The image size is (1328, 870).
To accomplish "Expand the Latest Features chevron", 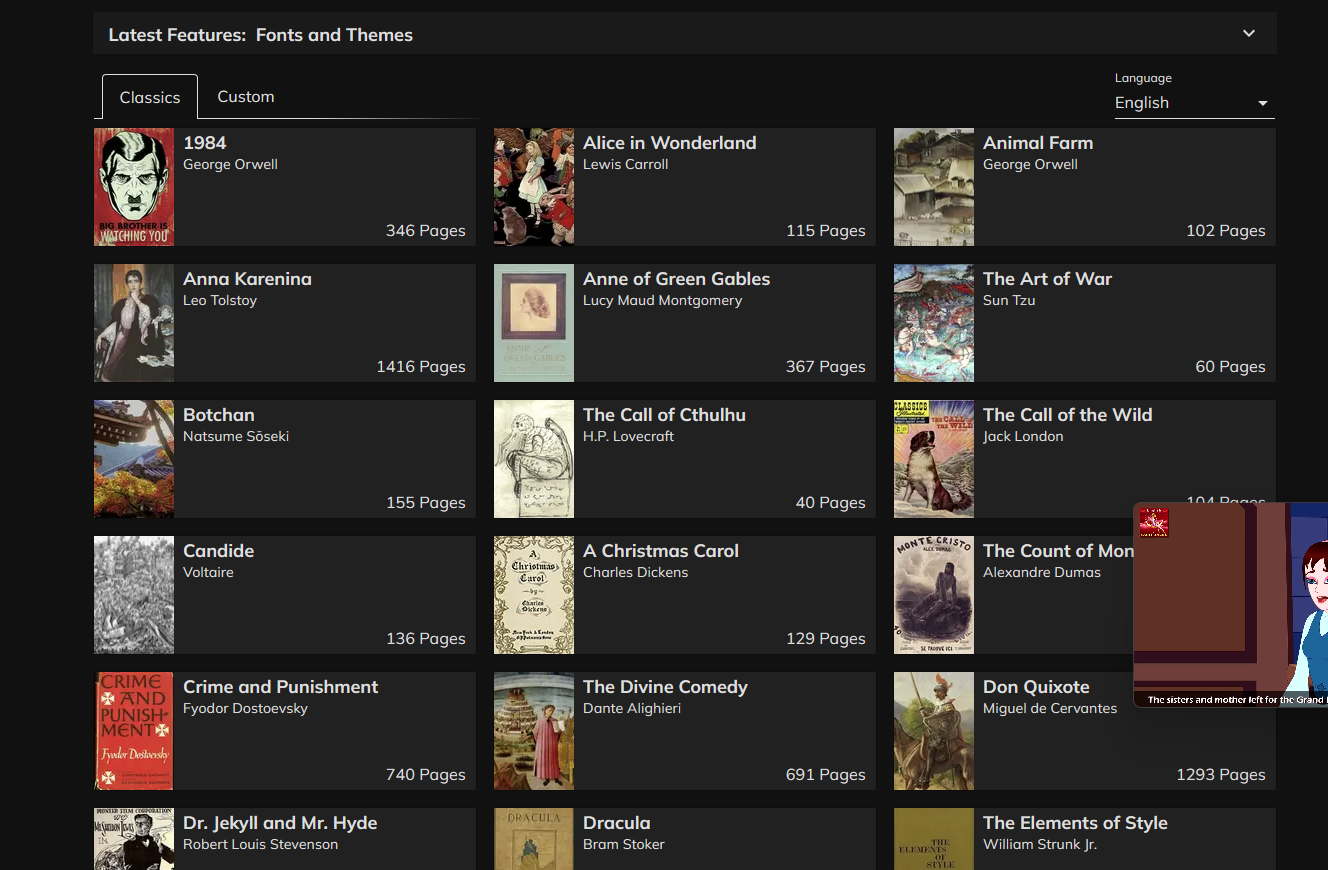I will tap(1248, 34).
